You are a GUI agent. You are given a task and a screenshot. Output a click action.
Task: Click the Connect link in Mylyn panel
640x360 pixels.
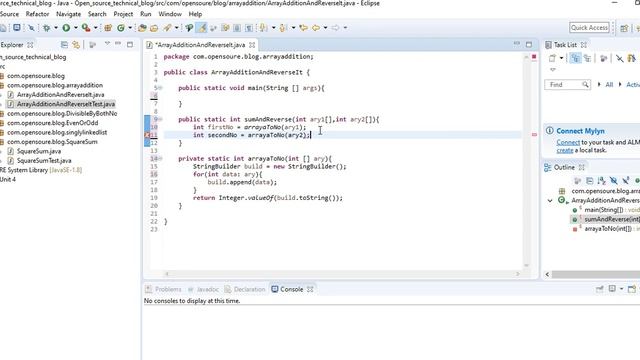click(x=568, y=142)
